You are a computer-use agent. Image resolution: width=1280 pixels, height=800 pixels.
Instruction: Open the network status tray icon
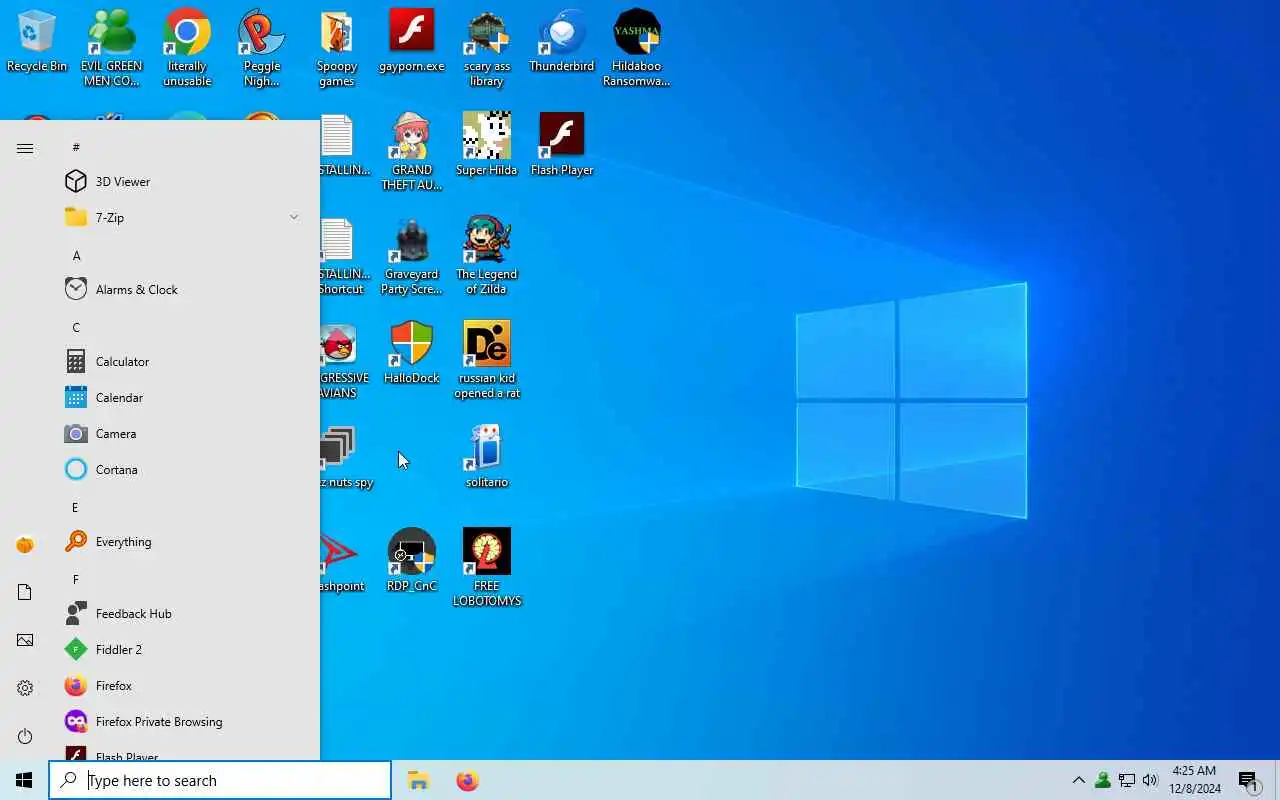click(x=1126, y=780)
